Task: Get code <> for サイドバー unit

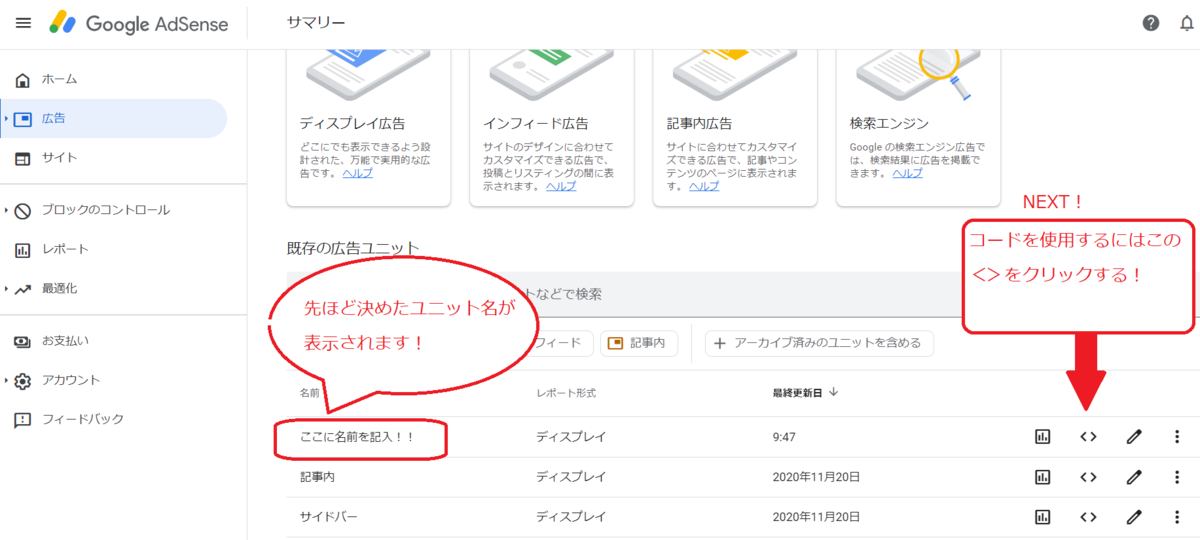Action: point(1088,517)
